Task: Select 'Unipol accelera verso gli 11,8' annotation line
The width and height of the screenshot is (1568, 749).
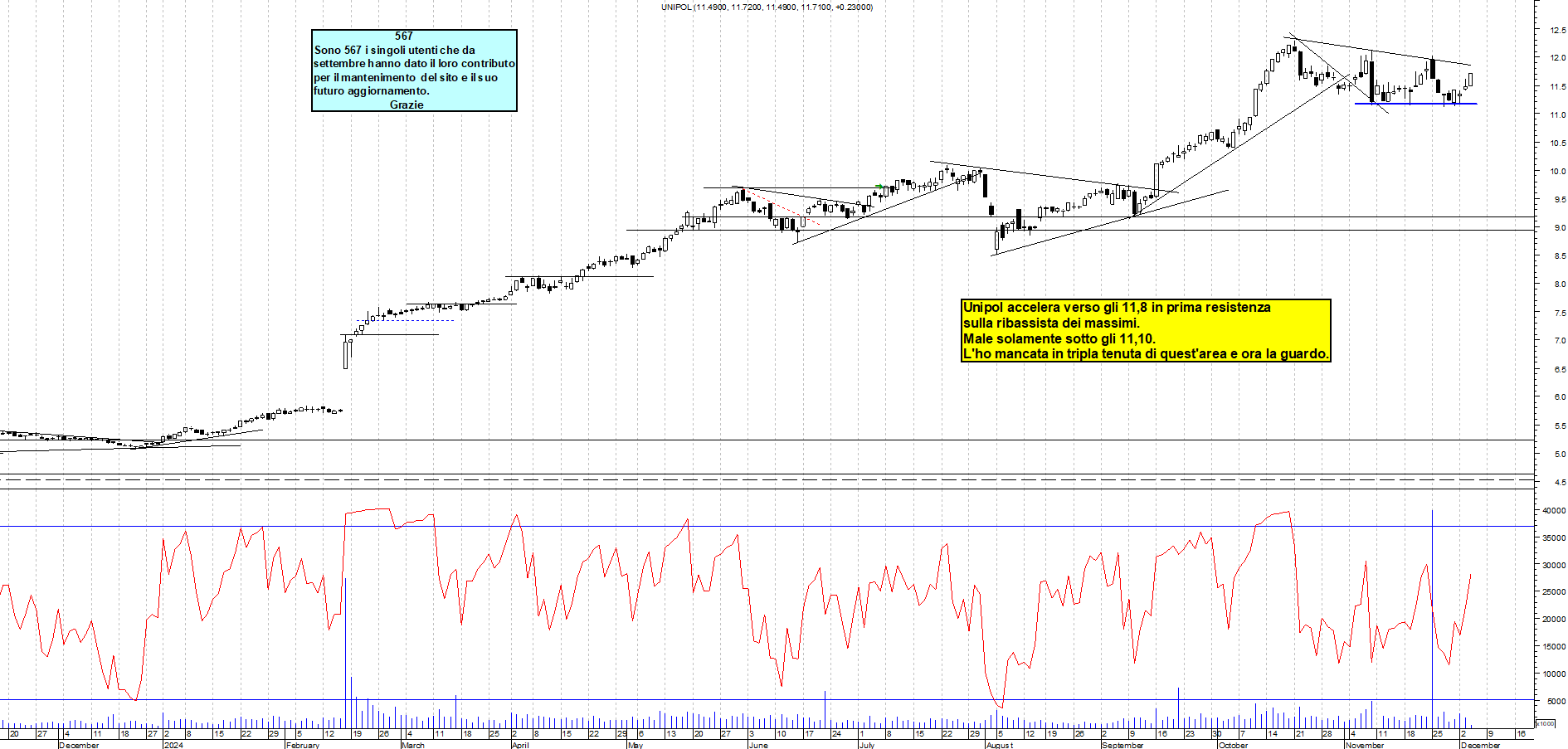Action: (x=1117, y=307)
